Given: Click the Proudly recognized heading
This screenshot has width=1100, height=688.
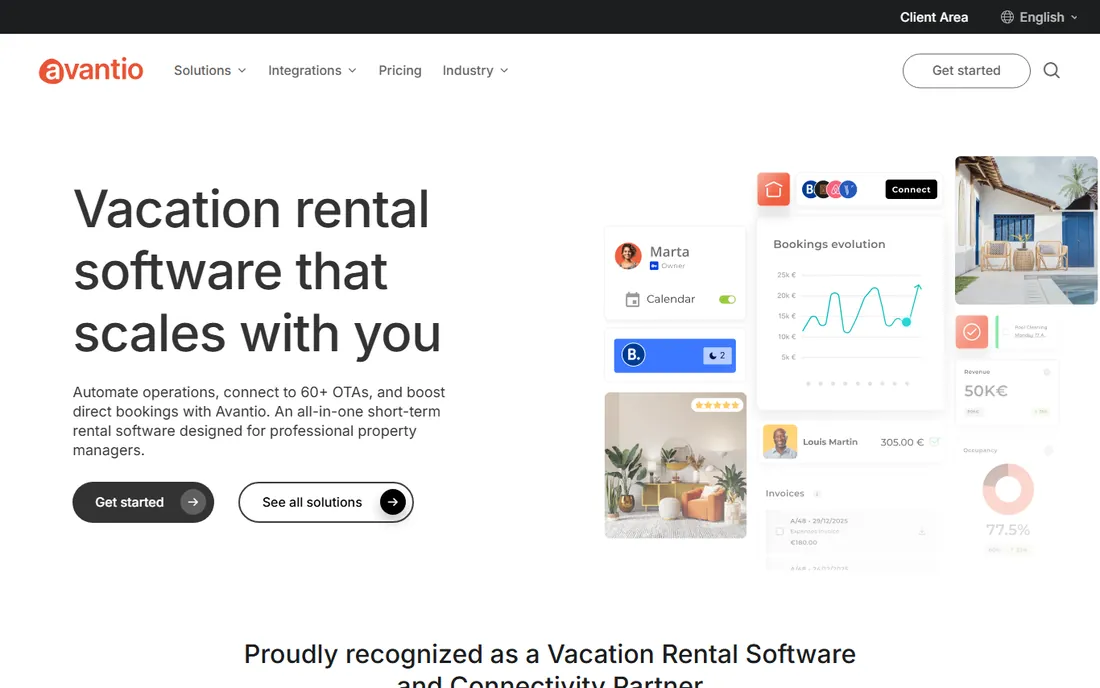Looking at the screenshot, I should [550, 666].
